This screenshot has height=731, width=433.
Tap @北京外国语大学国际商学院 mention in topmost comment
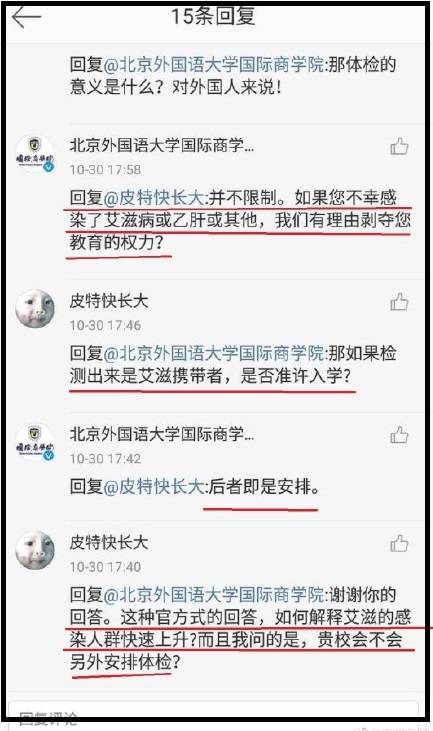pyautogui.click(x=213, y=64)
